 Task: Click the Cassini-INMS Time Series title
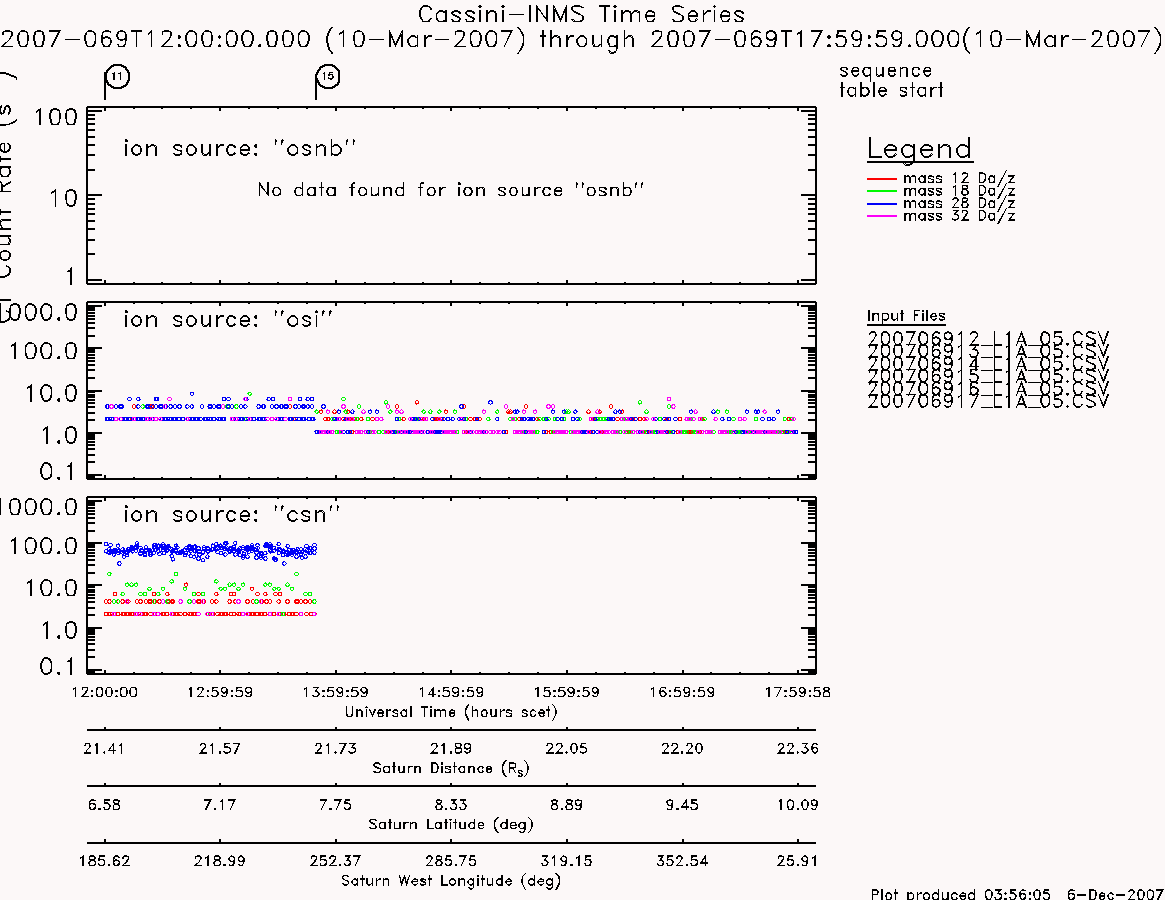(x=581, y=14)
